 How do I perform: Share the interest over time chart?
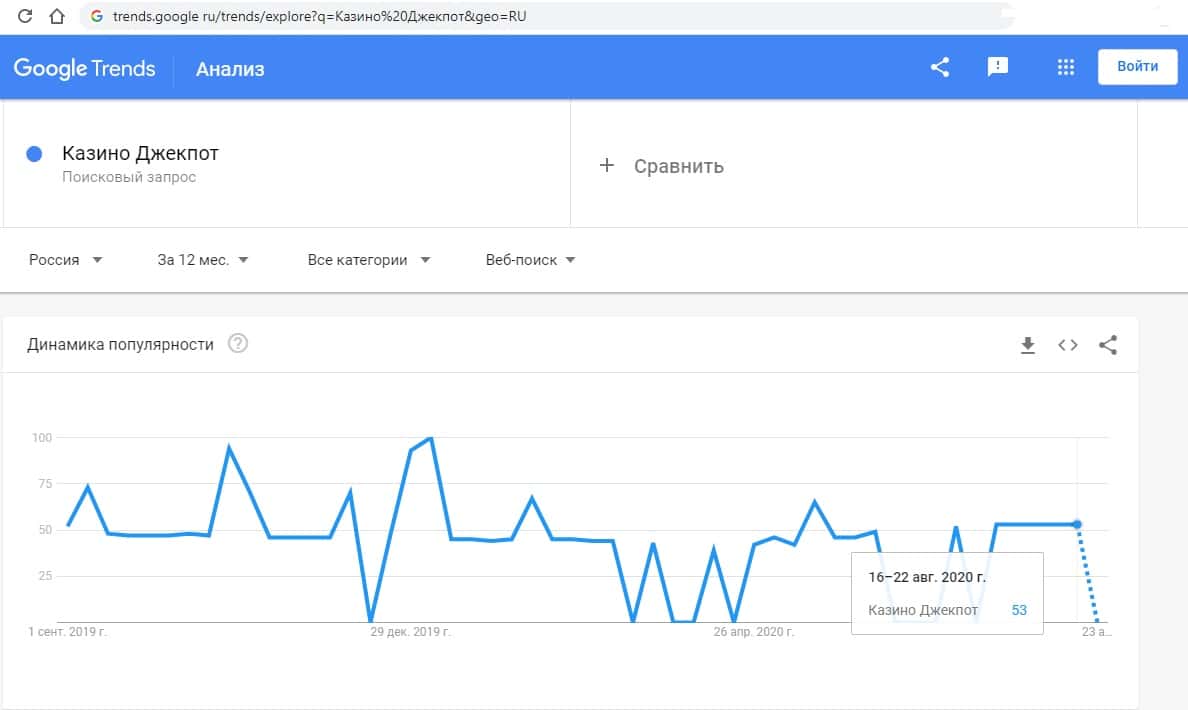tap(1108, 345)
